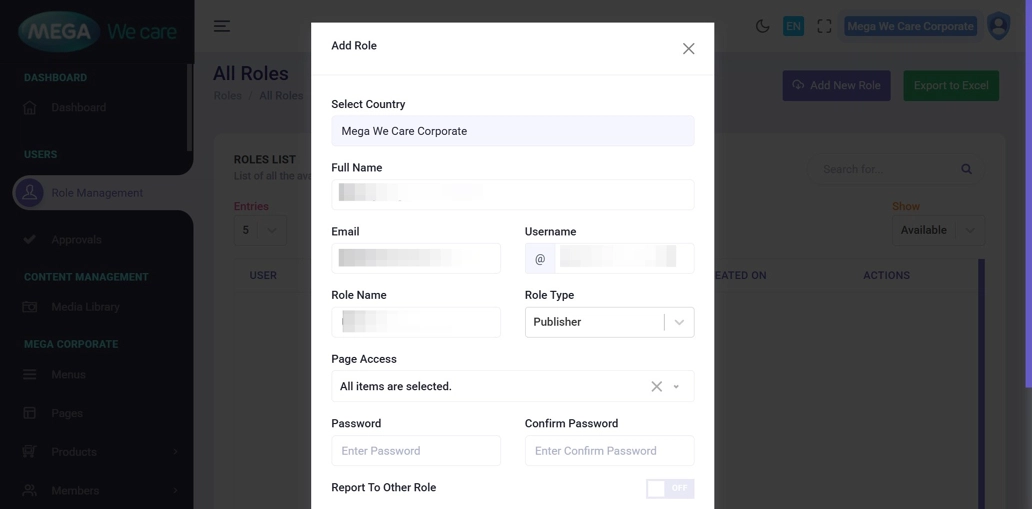The width and height of the screenshot is (1032, 509).
Task: Click the hamburger menu icon
Action: (x=222, y=26)
